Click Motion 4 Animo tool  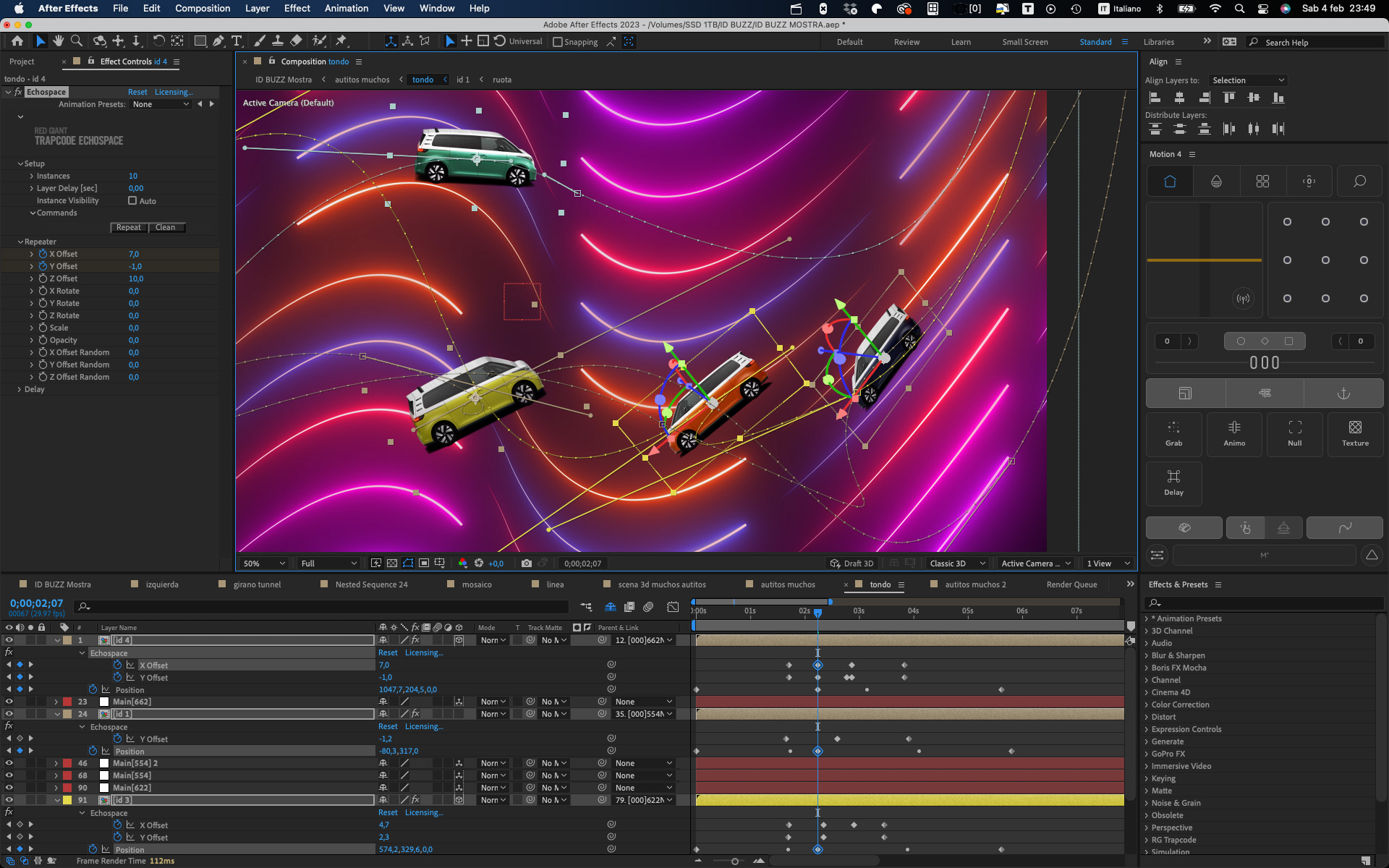pyautogui.click(x=1234, y=434)
